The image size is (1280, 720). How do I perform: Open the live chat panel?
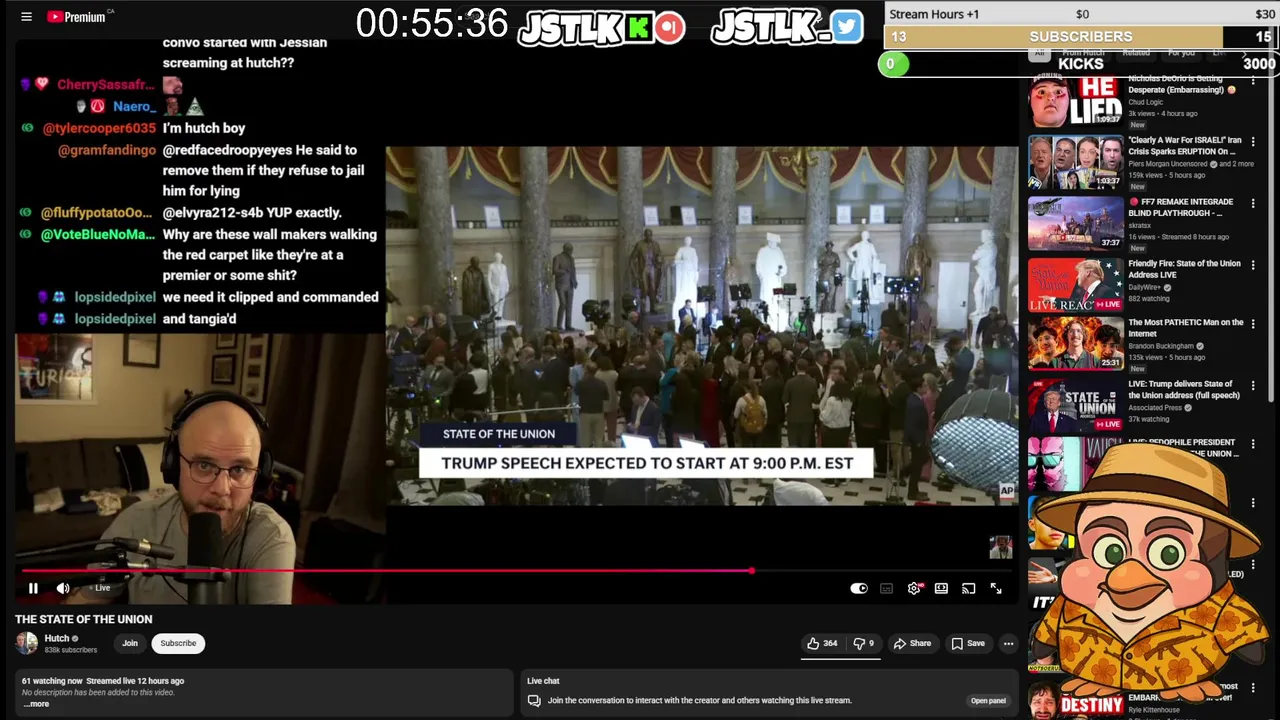[x=988, y=700]
